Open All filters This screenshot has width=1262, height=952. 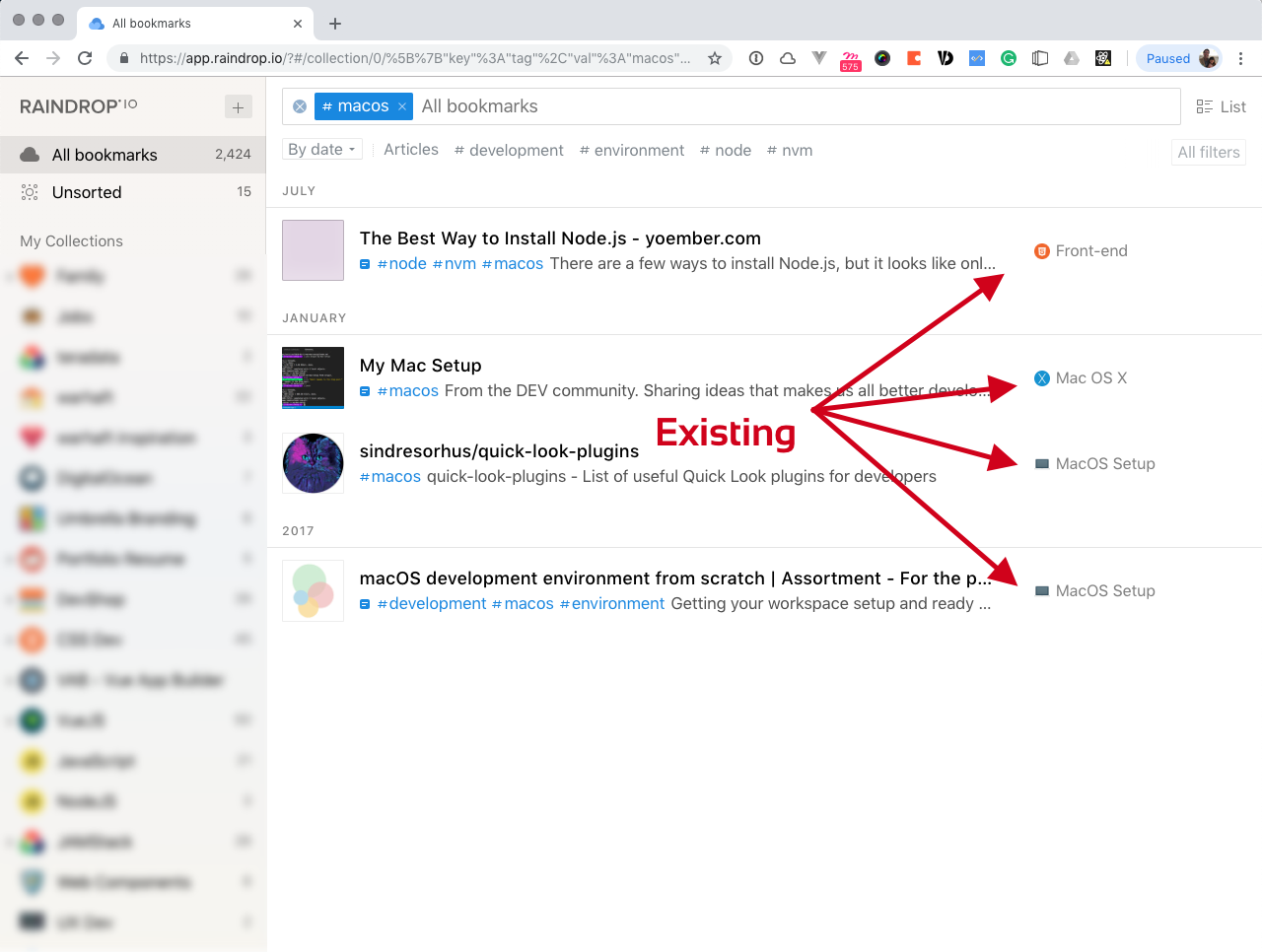pyautogui.click(x=1209, y=152)
